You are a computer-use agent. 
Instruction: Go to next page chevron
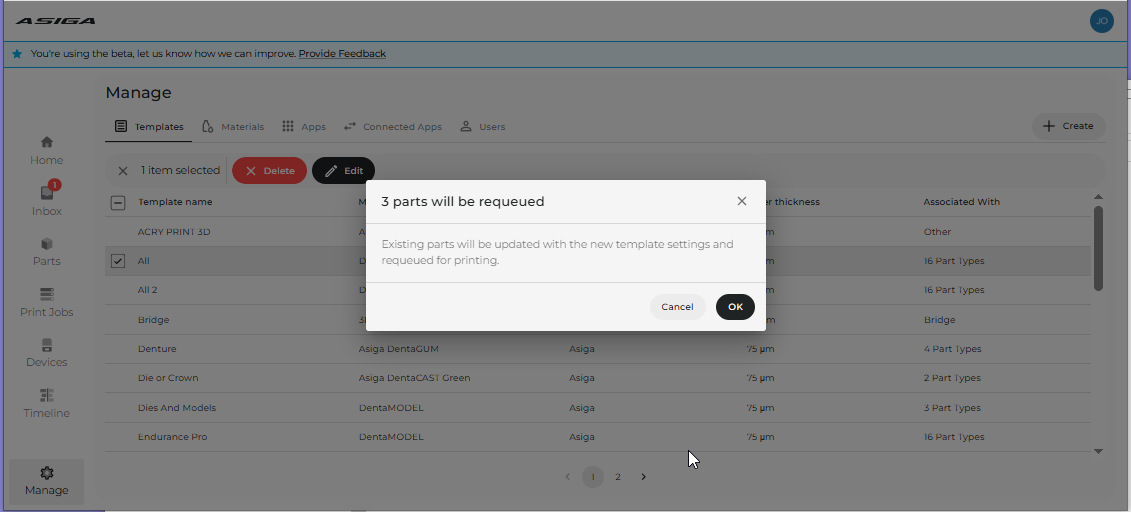click(x=643, y=477)
